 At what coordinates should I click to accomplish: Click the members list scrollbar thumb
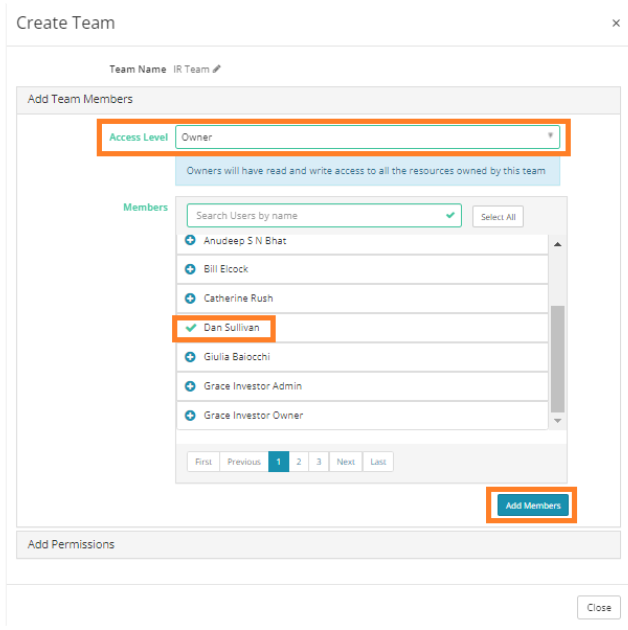tap(557, 359)
